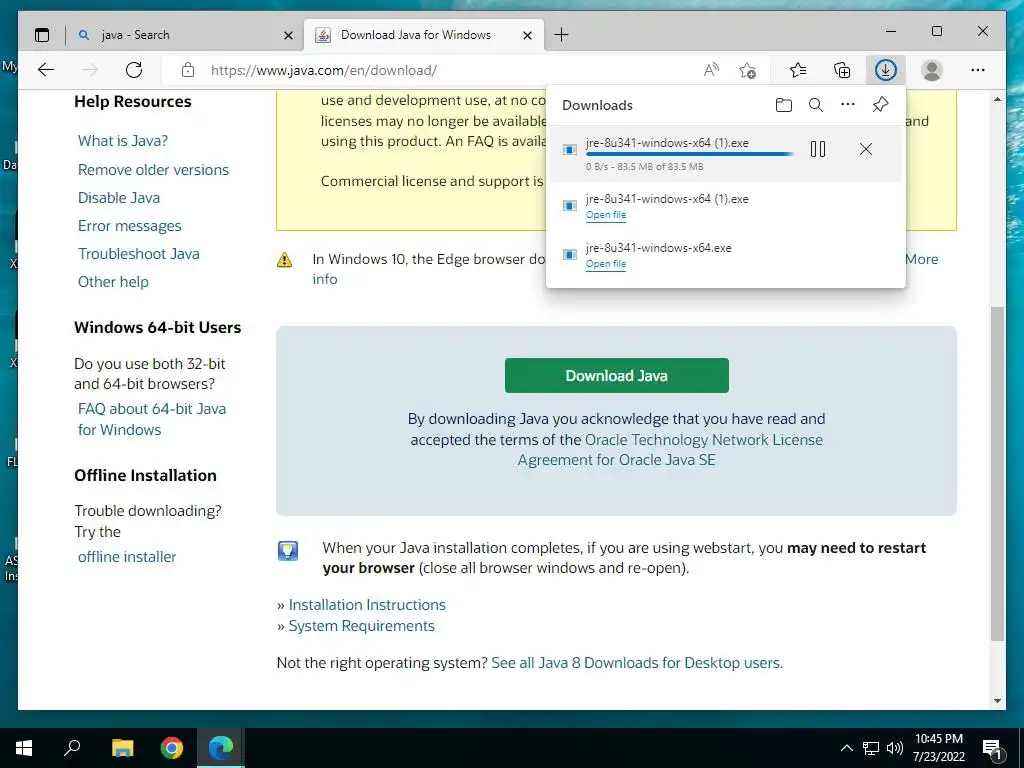The height and width of the screenshot is (768, 1024).
Task: Click the green Download Java button
Action: [616, 376]
